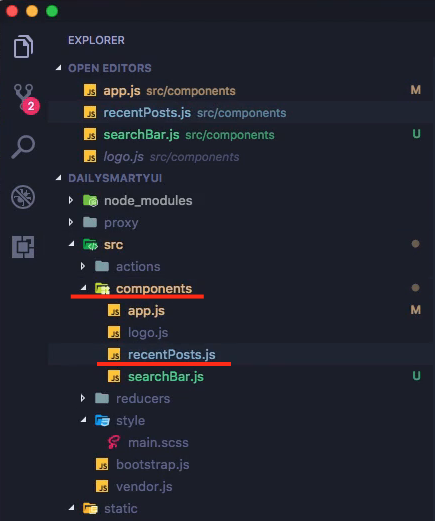Open the Extensions view icon

pos(23,247)
